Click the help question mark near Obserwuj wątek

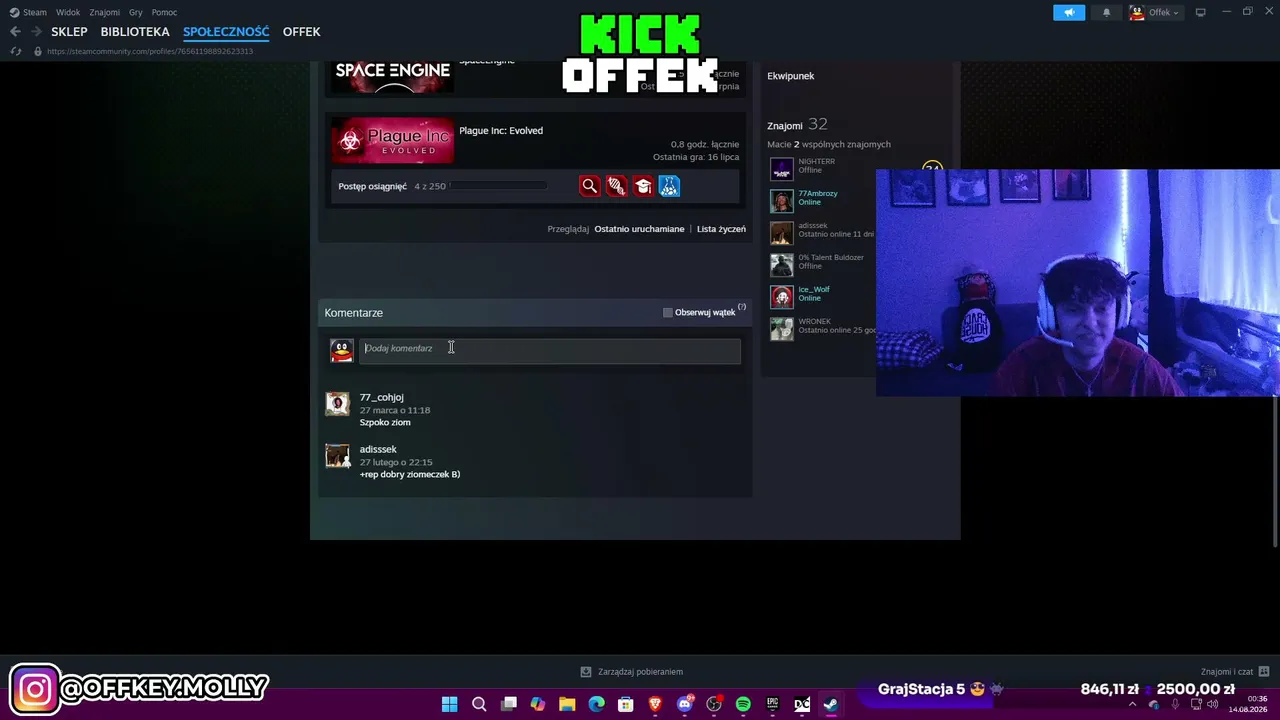742,307
